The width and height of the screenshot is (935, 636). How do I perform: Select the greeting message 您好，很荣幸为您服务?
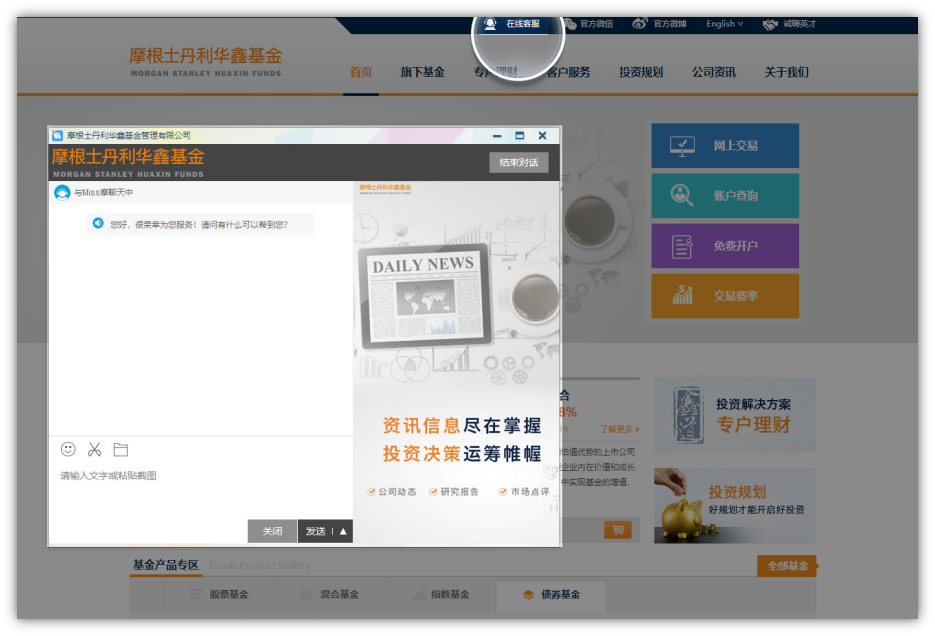pyautogui.click(x=199, y=225)
